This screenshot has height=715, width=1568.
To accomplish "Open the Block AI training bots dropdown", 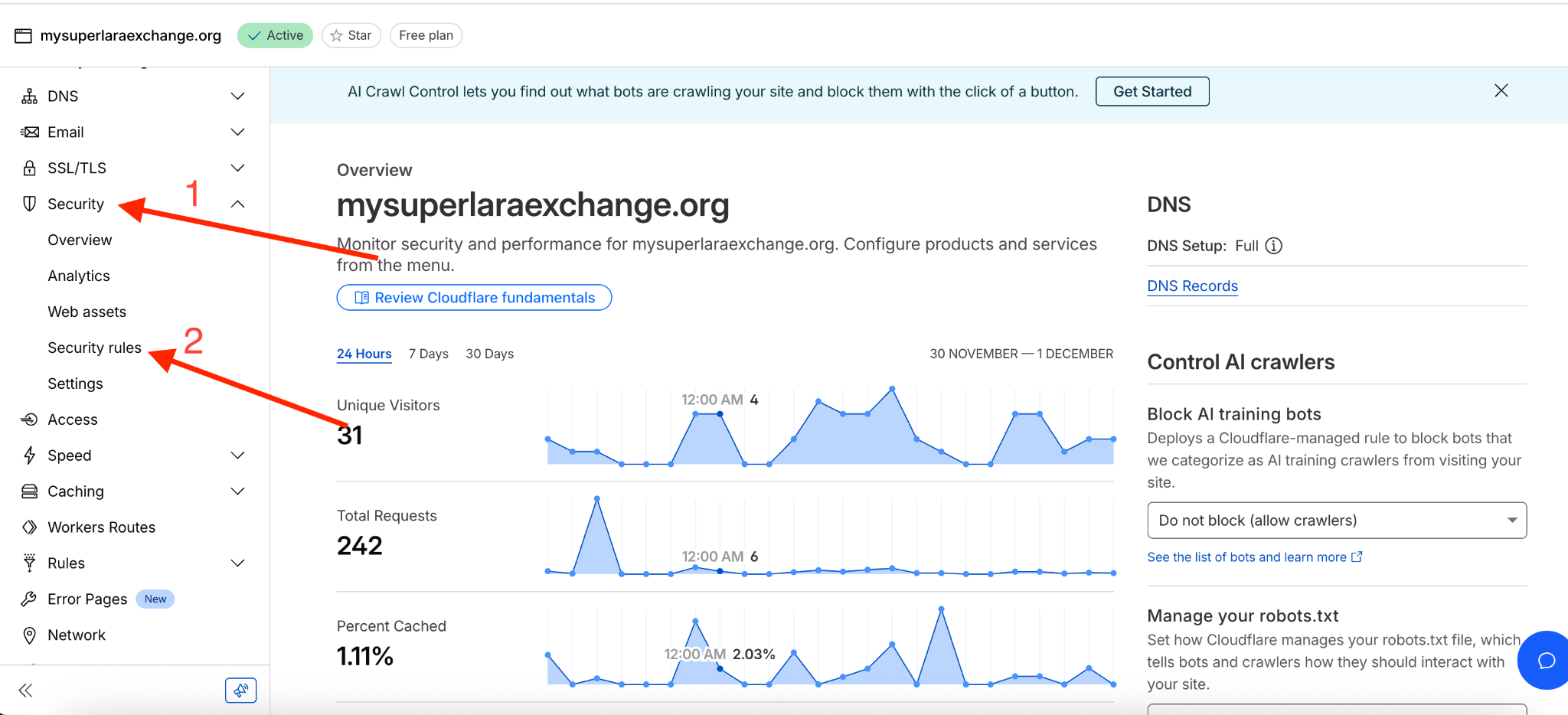I will tap(1336, 521).
